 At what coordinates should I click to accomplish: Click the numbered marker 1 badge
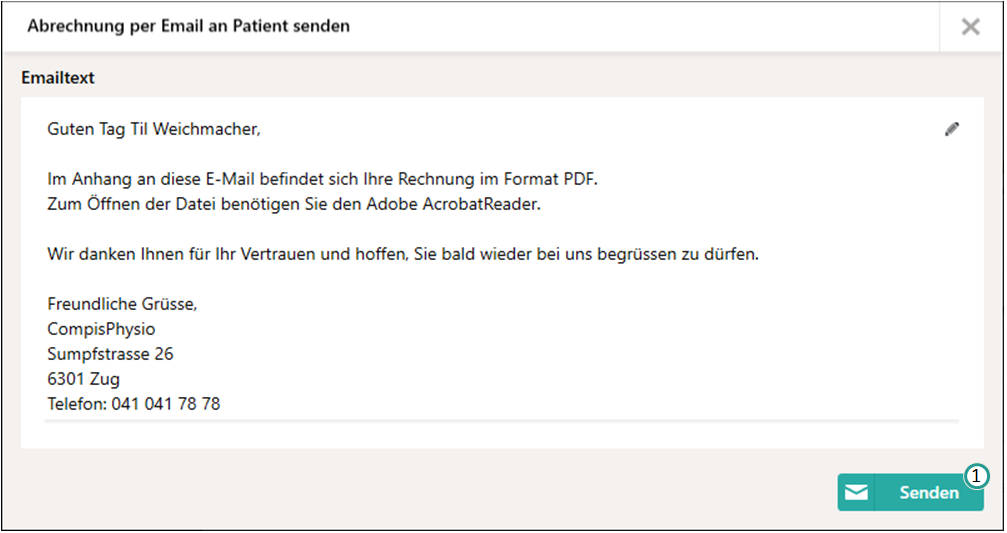point(976,477)
